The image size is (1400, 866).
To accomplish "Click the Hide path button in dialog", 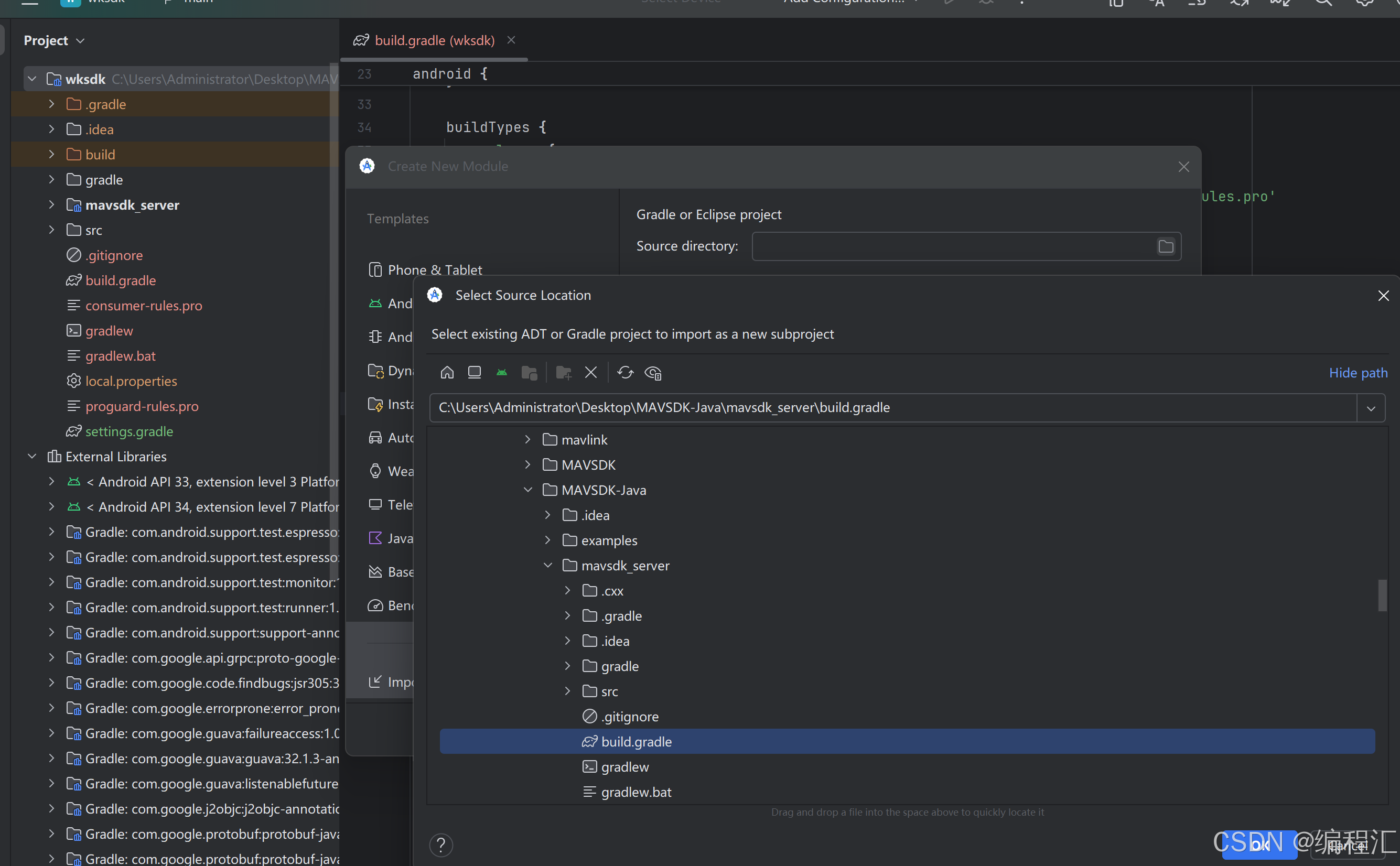I will pos(1356,372).
